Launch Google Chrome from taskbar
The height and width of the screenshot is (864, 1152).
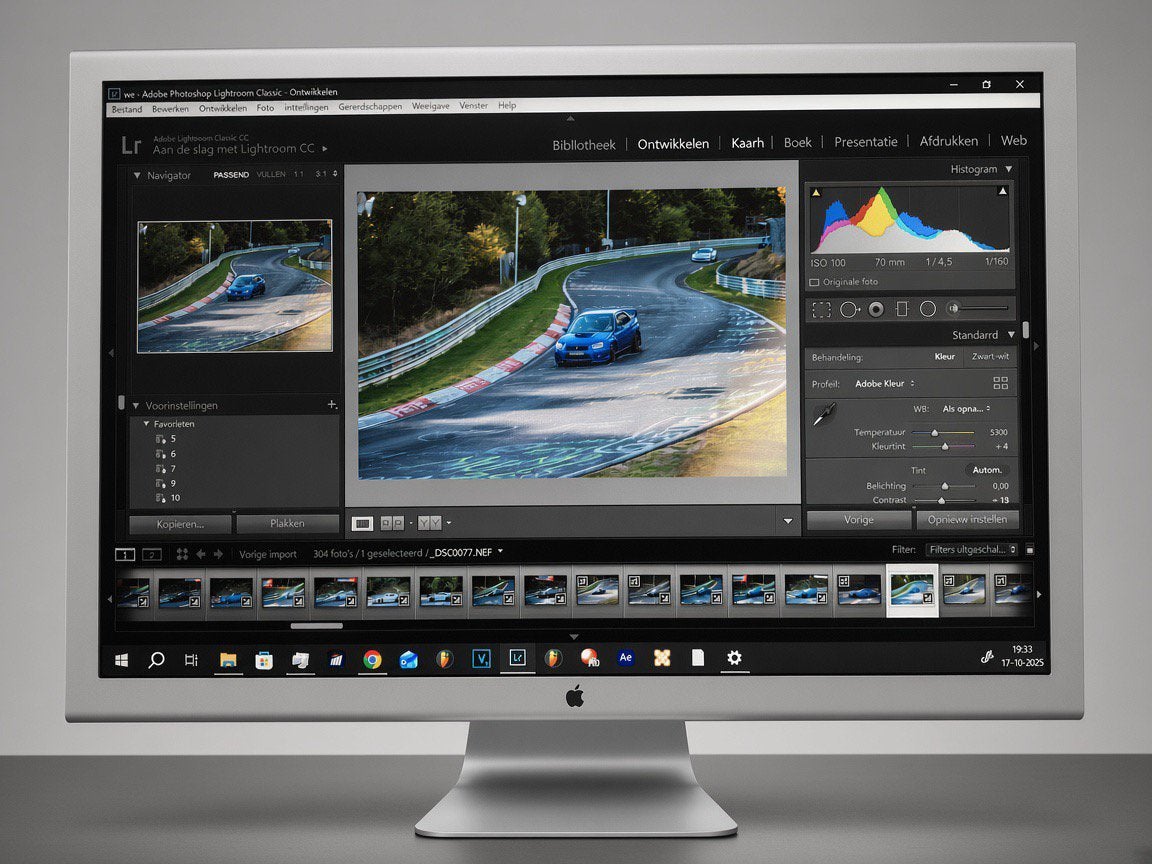[x=372, y=660]
